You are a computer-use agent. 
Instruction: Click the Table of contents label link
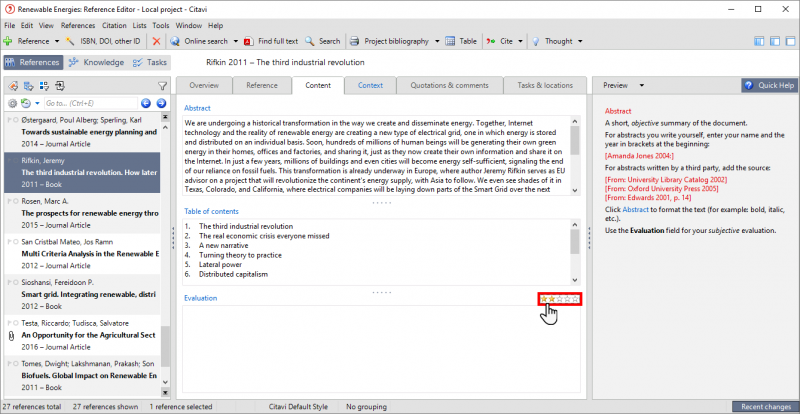tap(211, 211)
